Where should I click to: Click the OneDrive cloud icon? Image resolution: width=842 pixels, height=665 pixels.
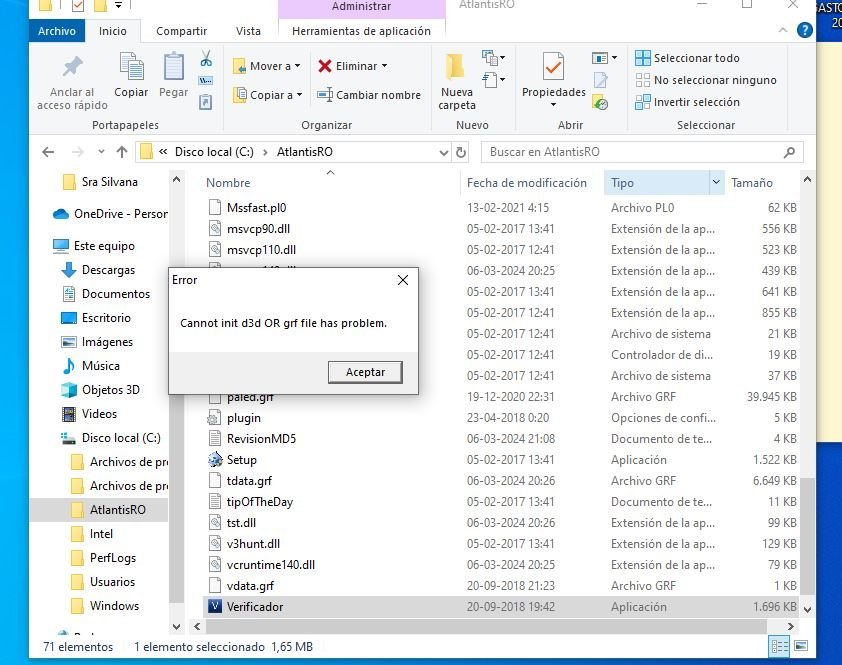point(61,214)
